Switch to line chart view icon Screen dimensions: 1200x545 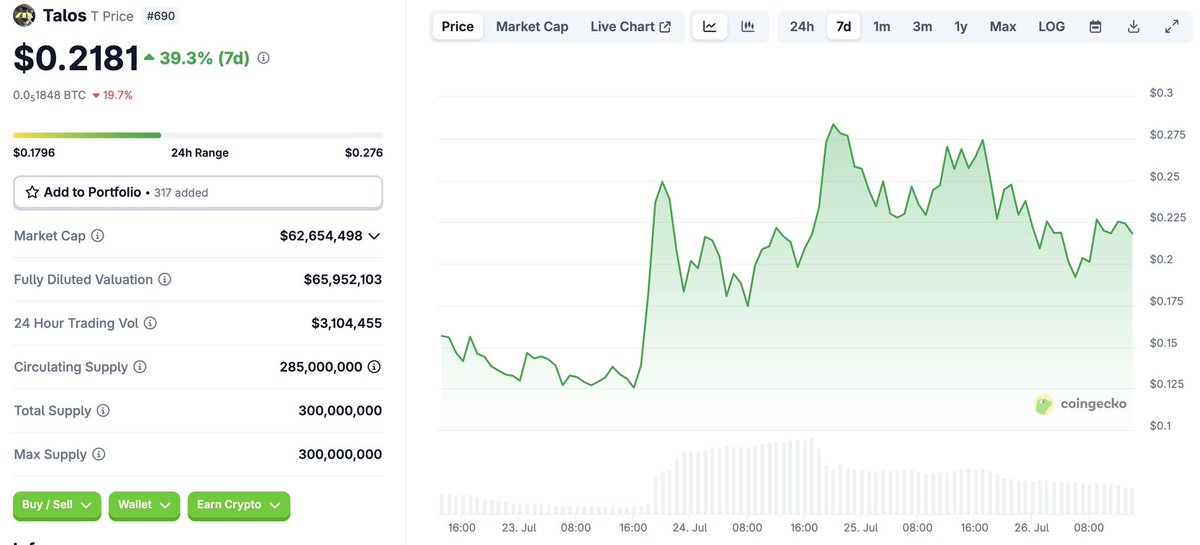710,27
